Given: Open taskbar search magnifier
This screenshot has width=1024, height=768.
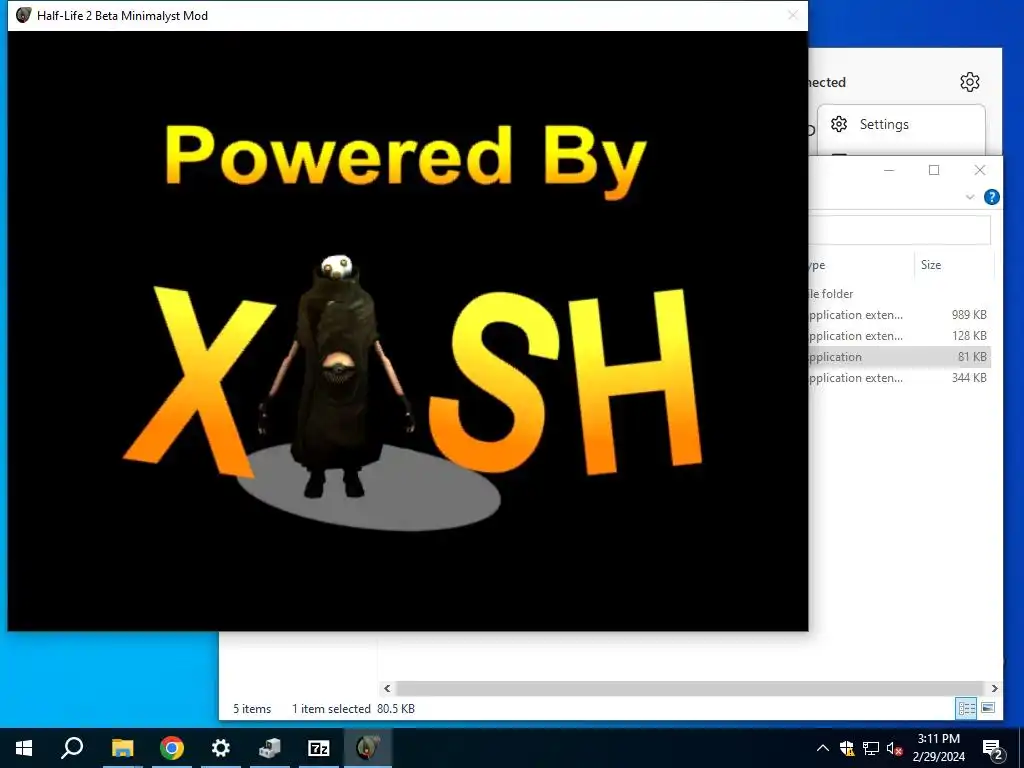Looking at the screenshot, I should 72,748.
